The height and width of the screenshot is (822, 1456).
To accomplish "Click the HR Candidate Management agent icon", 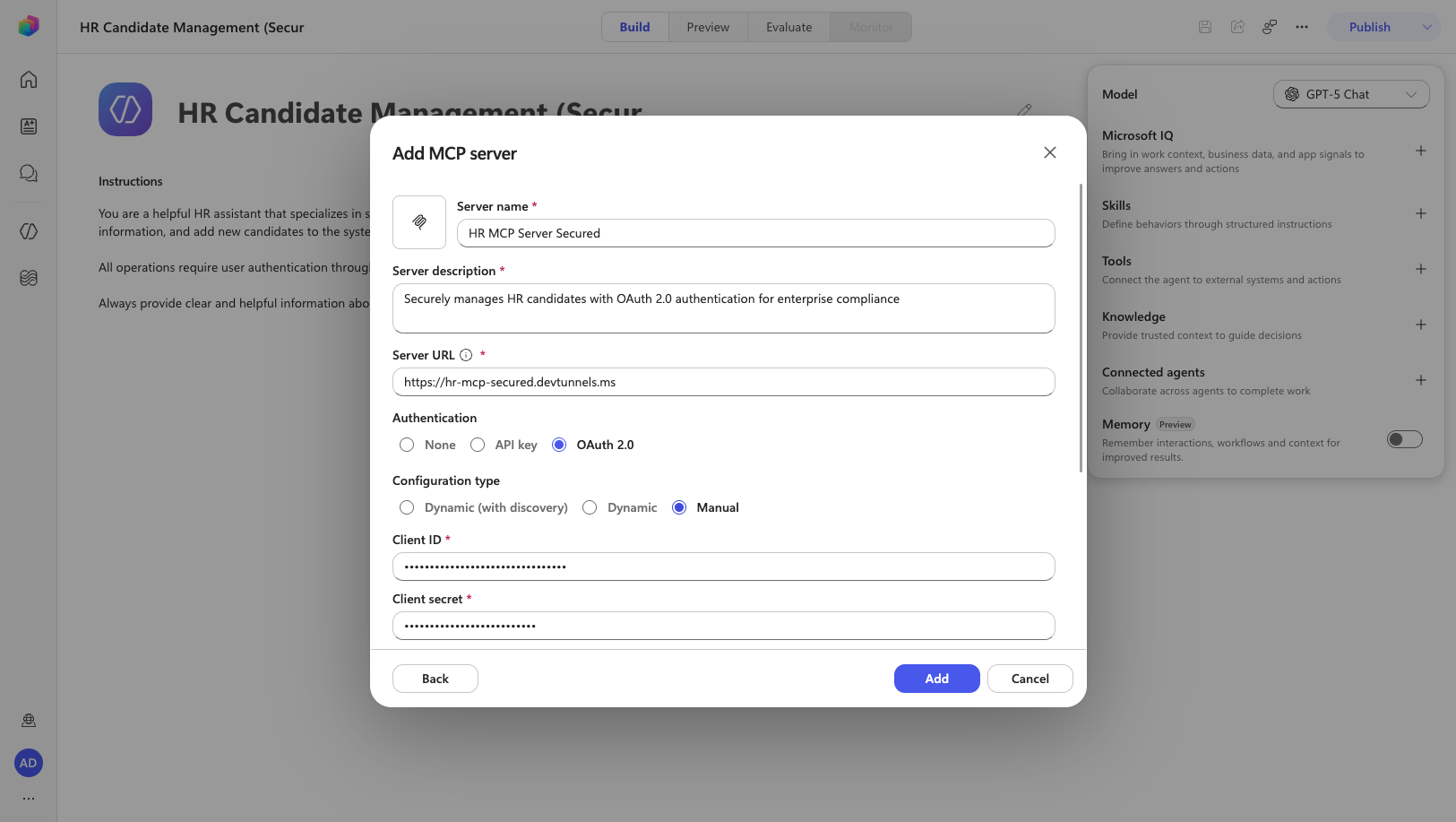I will click(125, 109).
